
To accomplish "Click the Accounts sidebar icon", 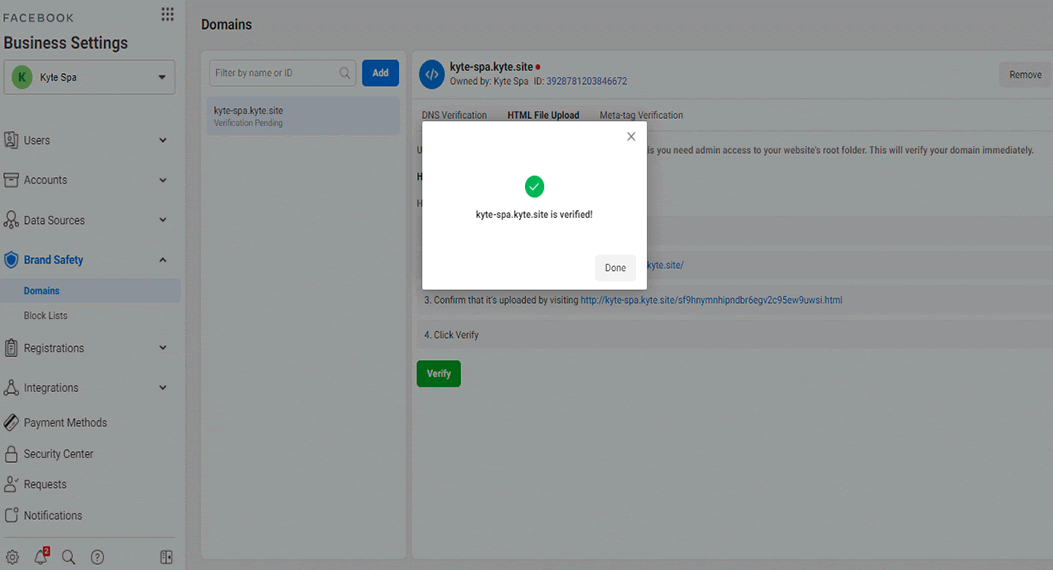I will pos(11,180).
